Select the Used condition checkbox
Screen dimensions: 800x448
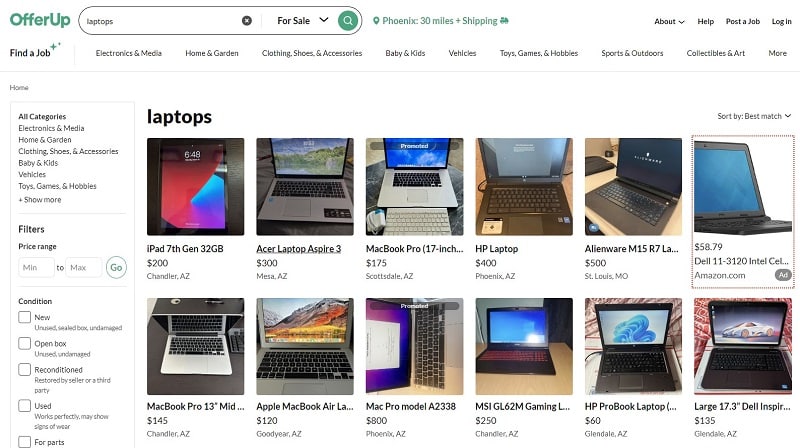[x=24, y=406]
